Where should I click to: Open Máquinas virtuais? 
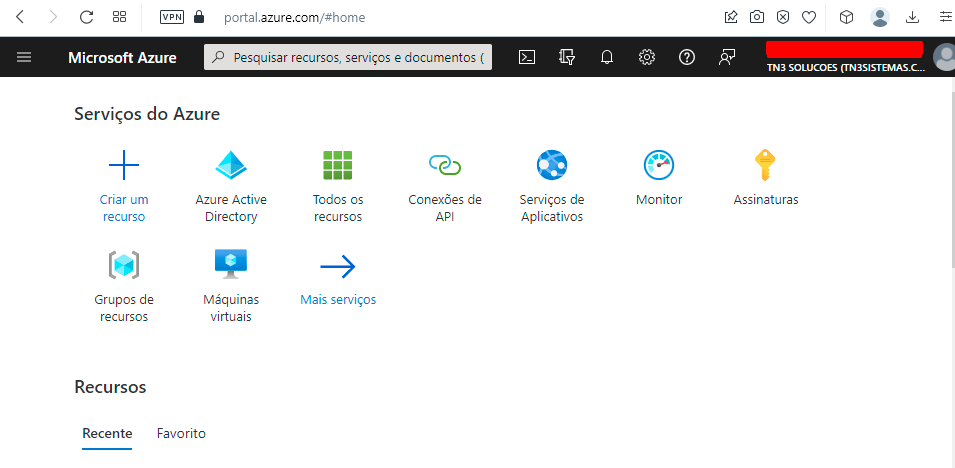[231, 266]
